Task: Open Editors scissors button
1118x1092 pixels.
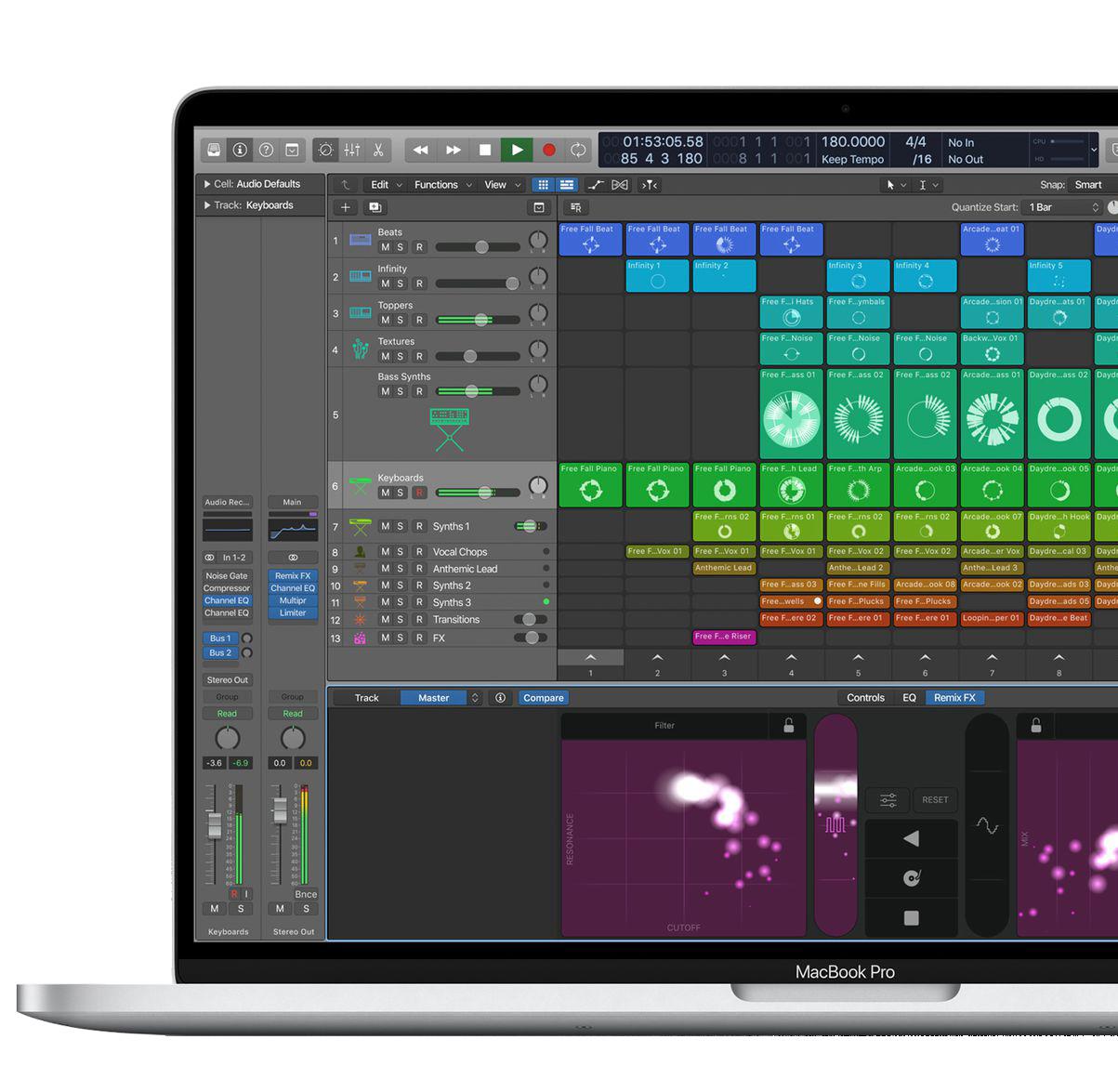Action: tap(377, 150)
